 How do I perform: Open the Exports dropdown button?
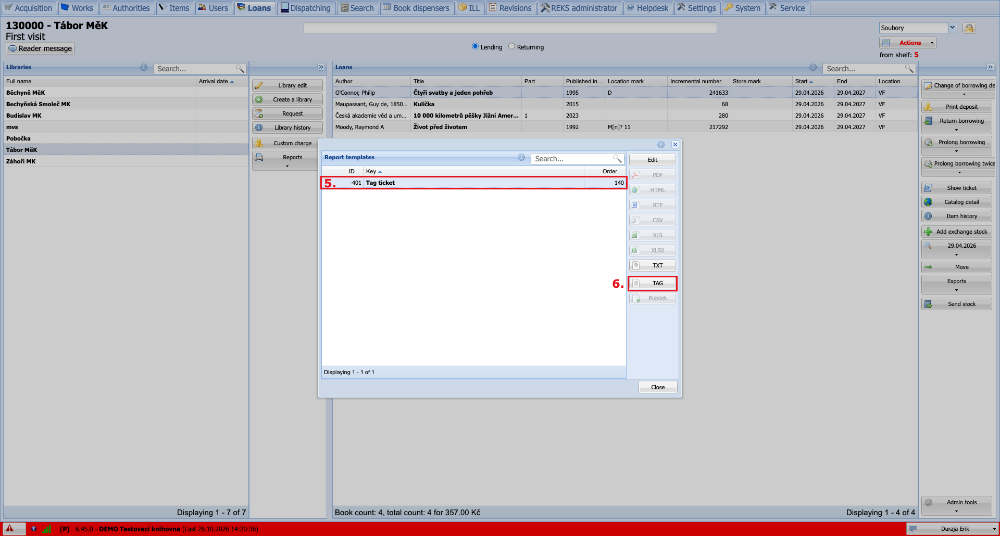[957, 284]
